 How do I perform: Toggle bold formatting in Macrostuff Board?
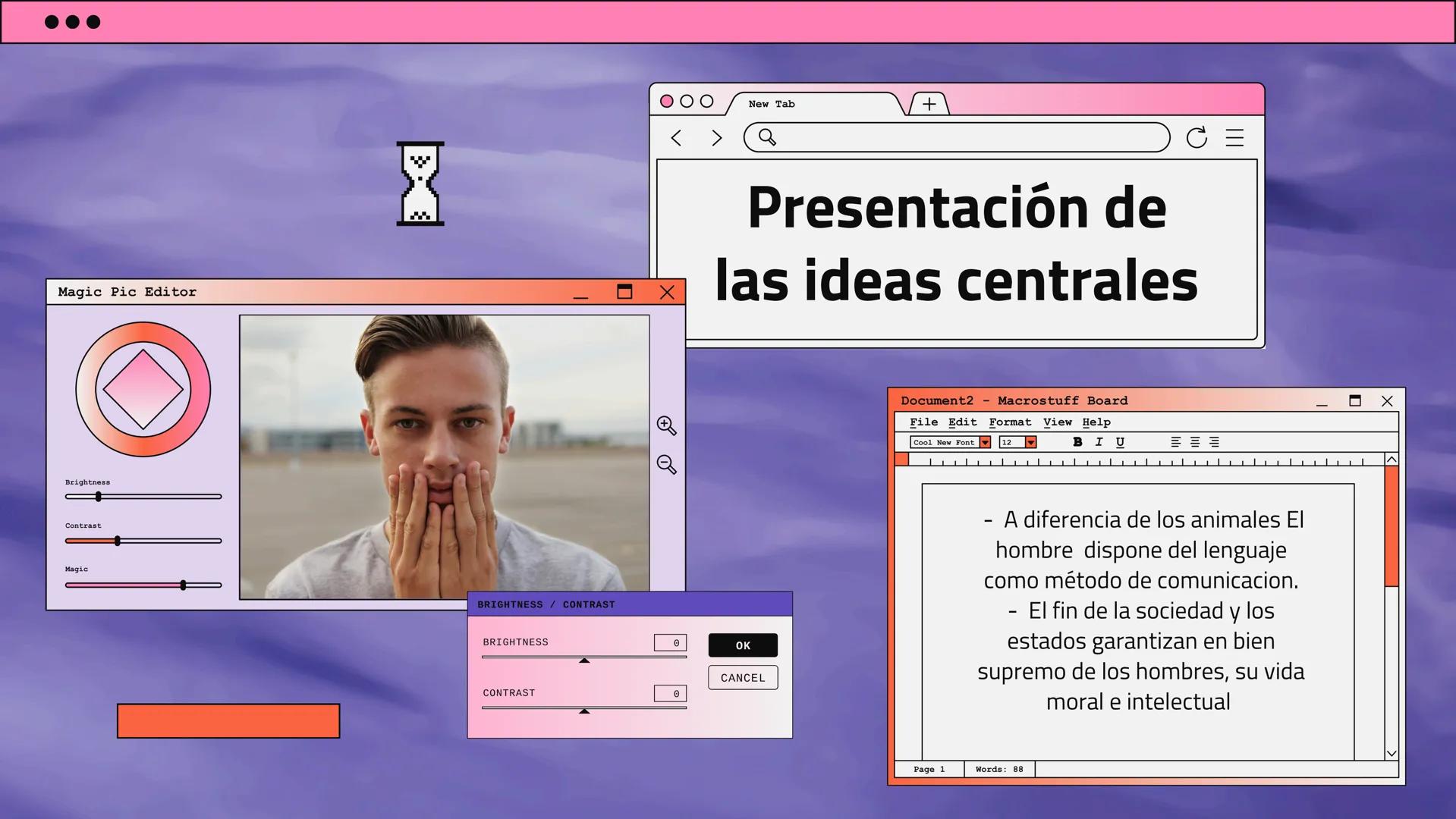(x=1077, y=442)
